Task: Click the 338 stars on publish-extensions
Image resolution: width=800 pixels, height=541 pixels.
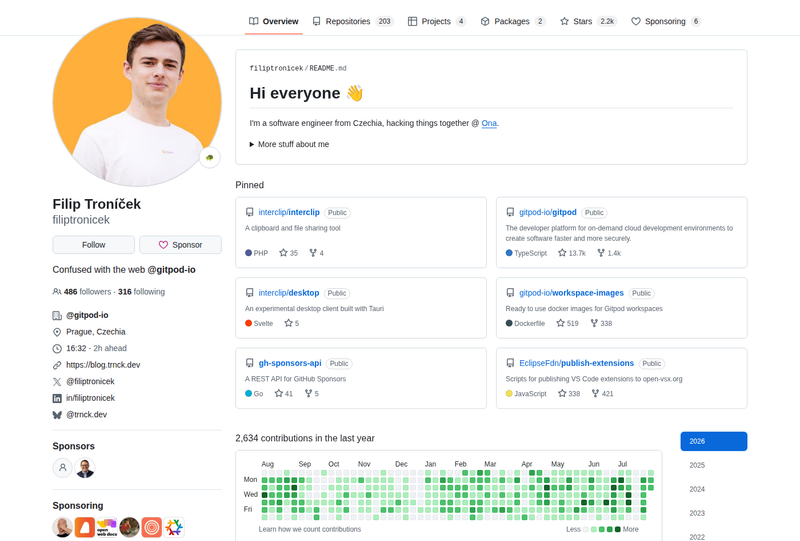Action: 569,394
